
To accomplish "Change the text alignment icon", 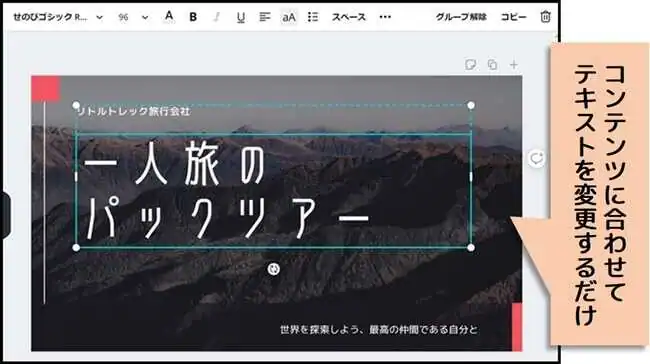I will click(264, 17).
